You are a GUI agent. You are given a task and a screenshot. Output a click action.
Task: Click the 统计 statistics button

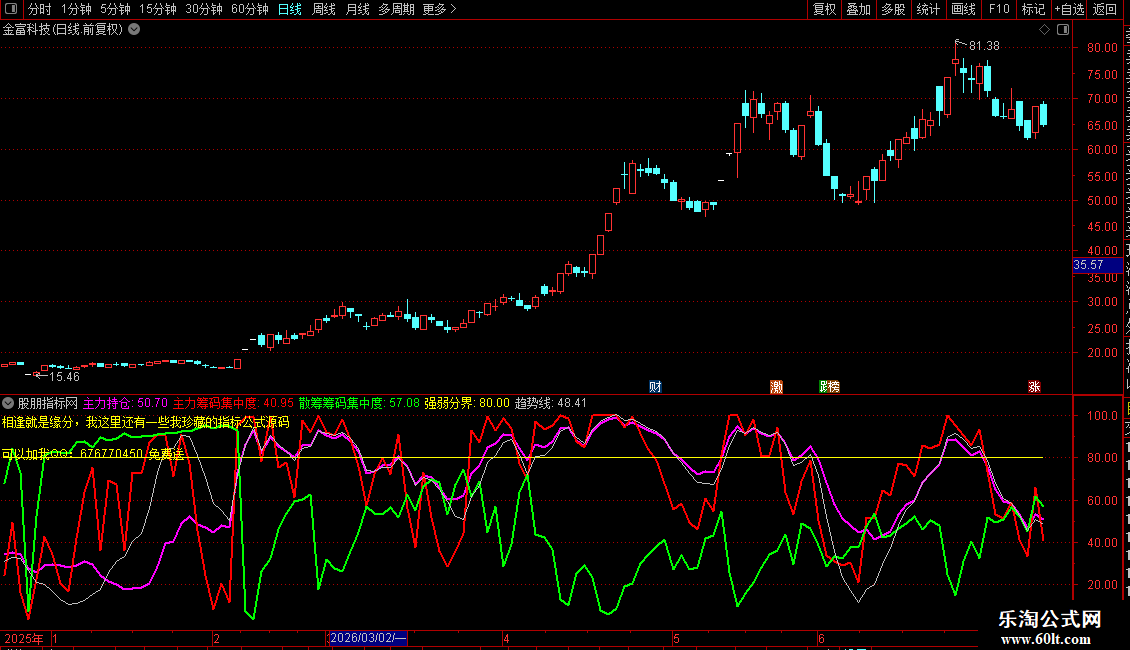pyautogui.click(x=928, y=9)
